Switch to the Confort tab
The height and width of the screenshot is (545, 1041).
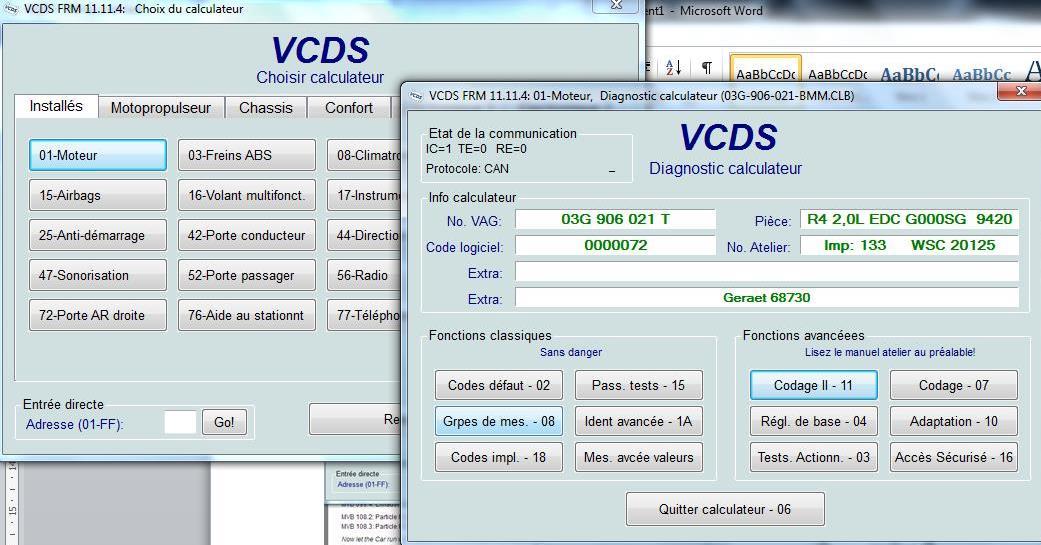(x=349, y=108)
